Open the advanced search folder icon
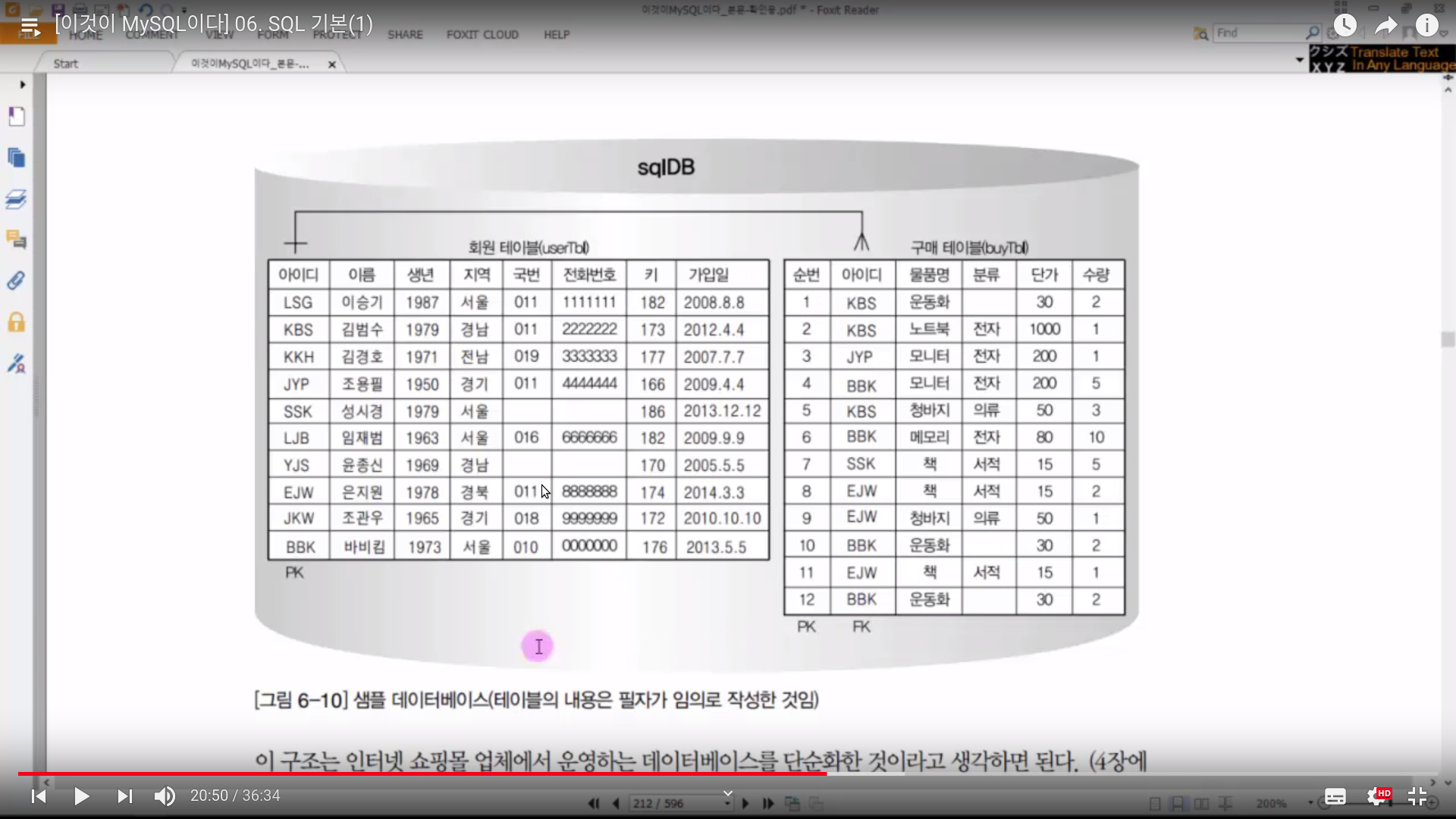1456x819 pixels. tap(1200, 33)
